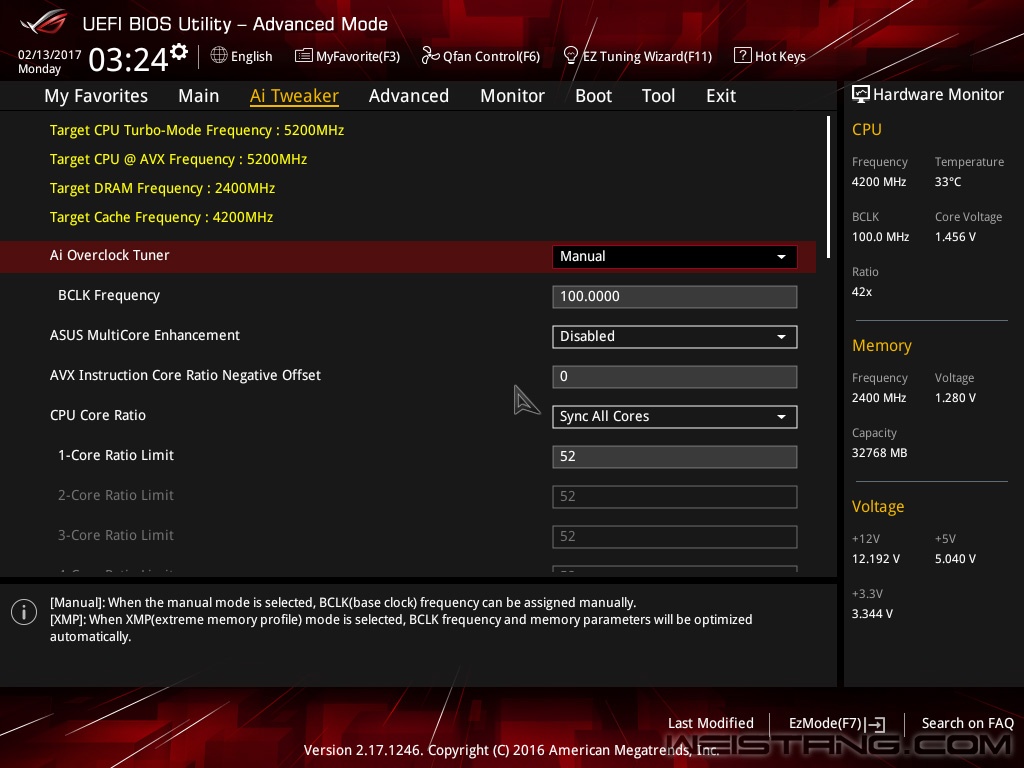The image size is (1024, 768).
Task: Switch to My Favorites tab
Action: click(x=96, y=96)
